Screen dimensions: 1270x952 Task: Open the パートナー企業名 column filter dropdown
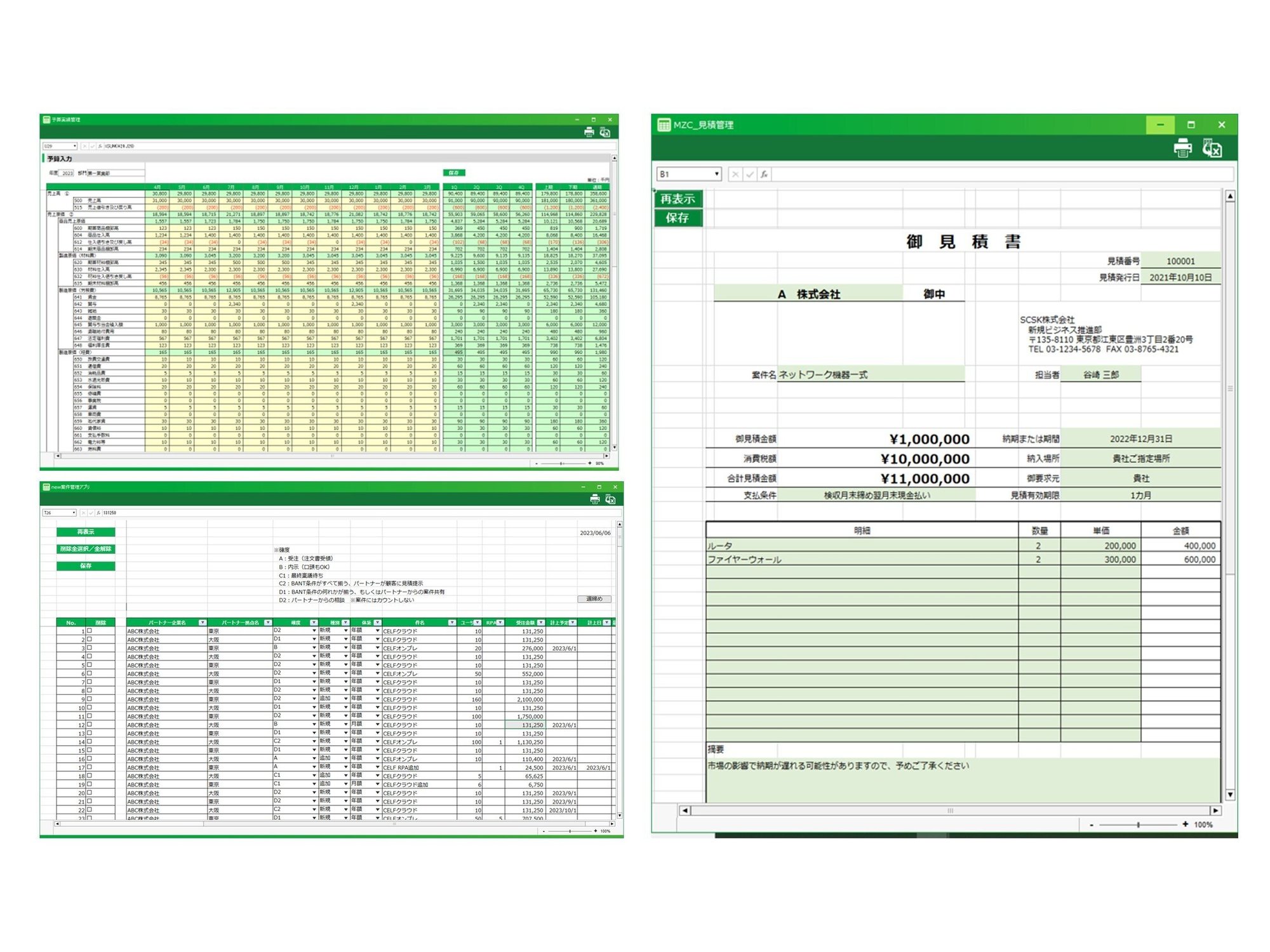pos(202,623)
